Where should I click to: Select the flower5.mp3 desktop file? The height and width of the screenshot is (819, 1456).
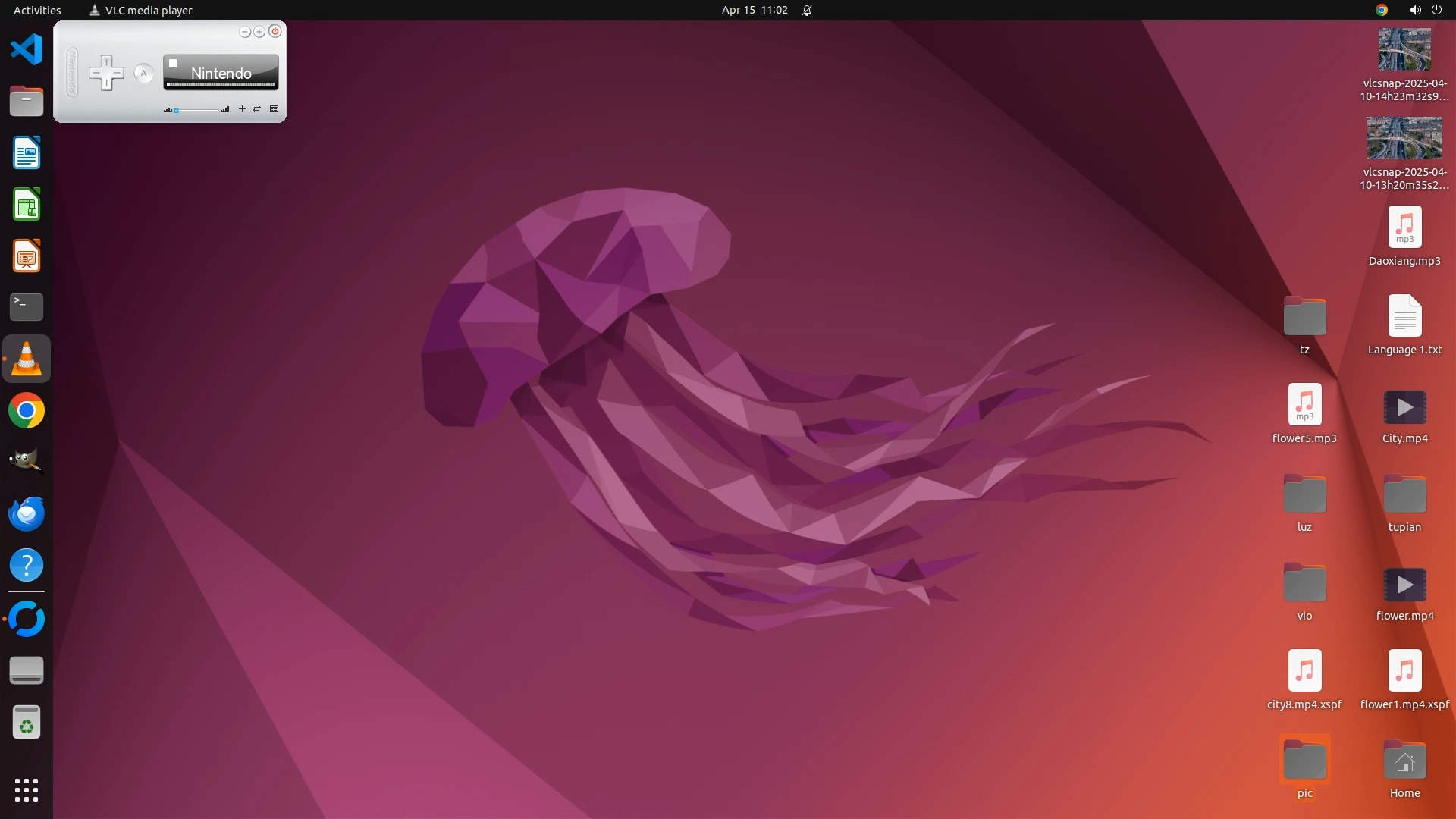1304,405
